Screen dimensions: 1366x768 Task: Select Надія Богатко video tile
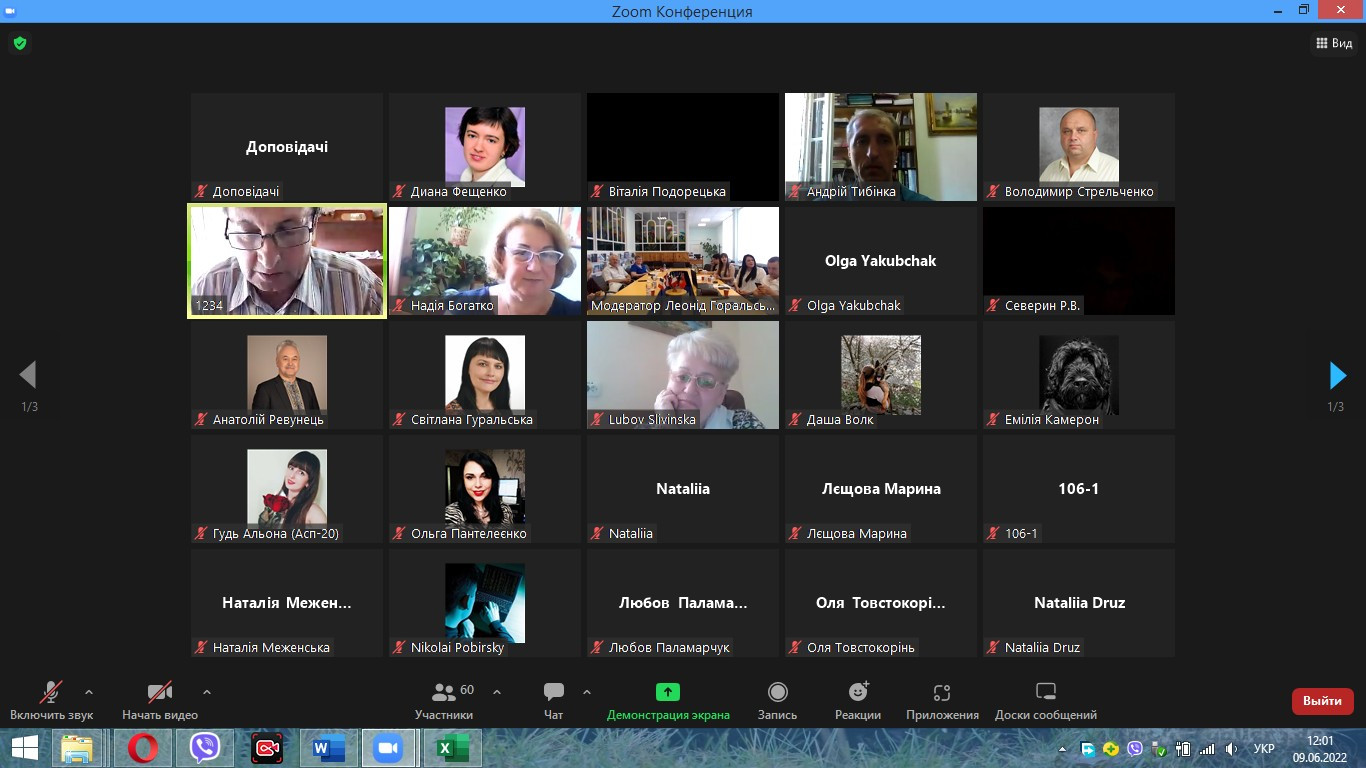484,261
